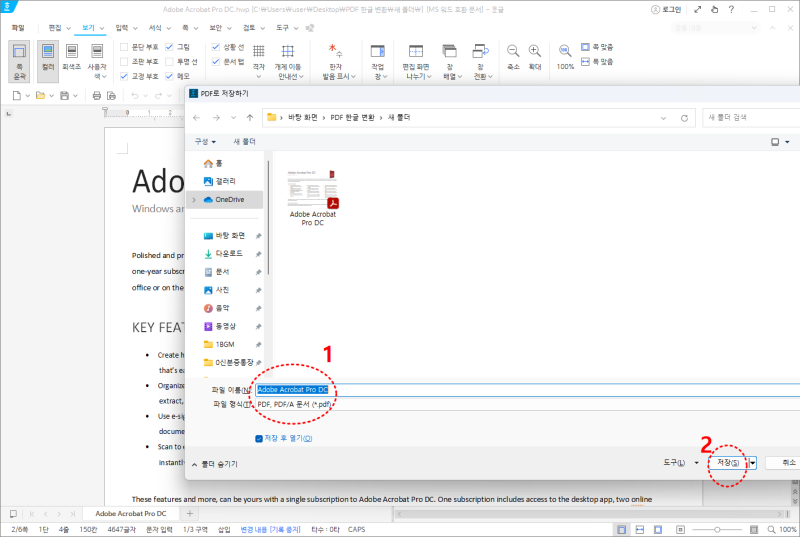Click the 새 폴더 new folder button
Screen dimensions: 800x537
[244, 142]
